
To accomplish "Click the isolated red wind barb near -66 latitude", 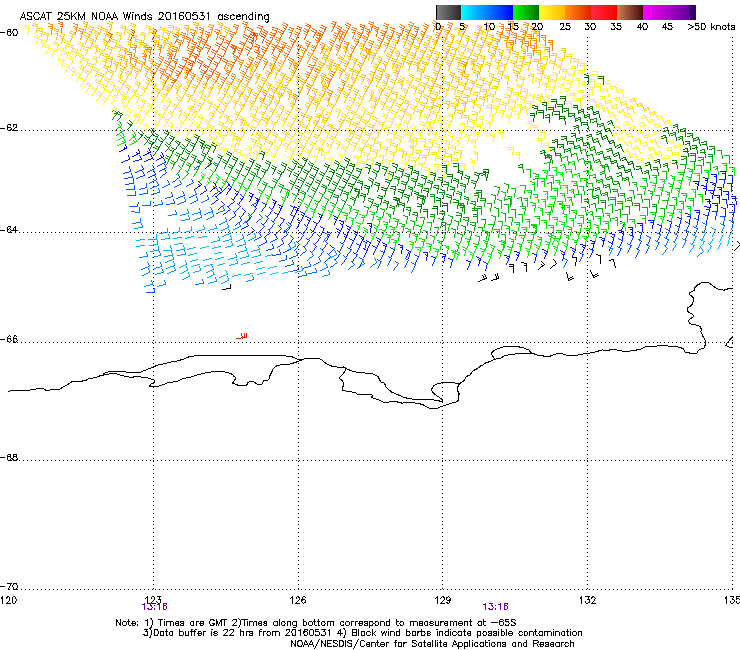I will coord(242,337).
